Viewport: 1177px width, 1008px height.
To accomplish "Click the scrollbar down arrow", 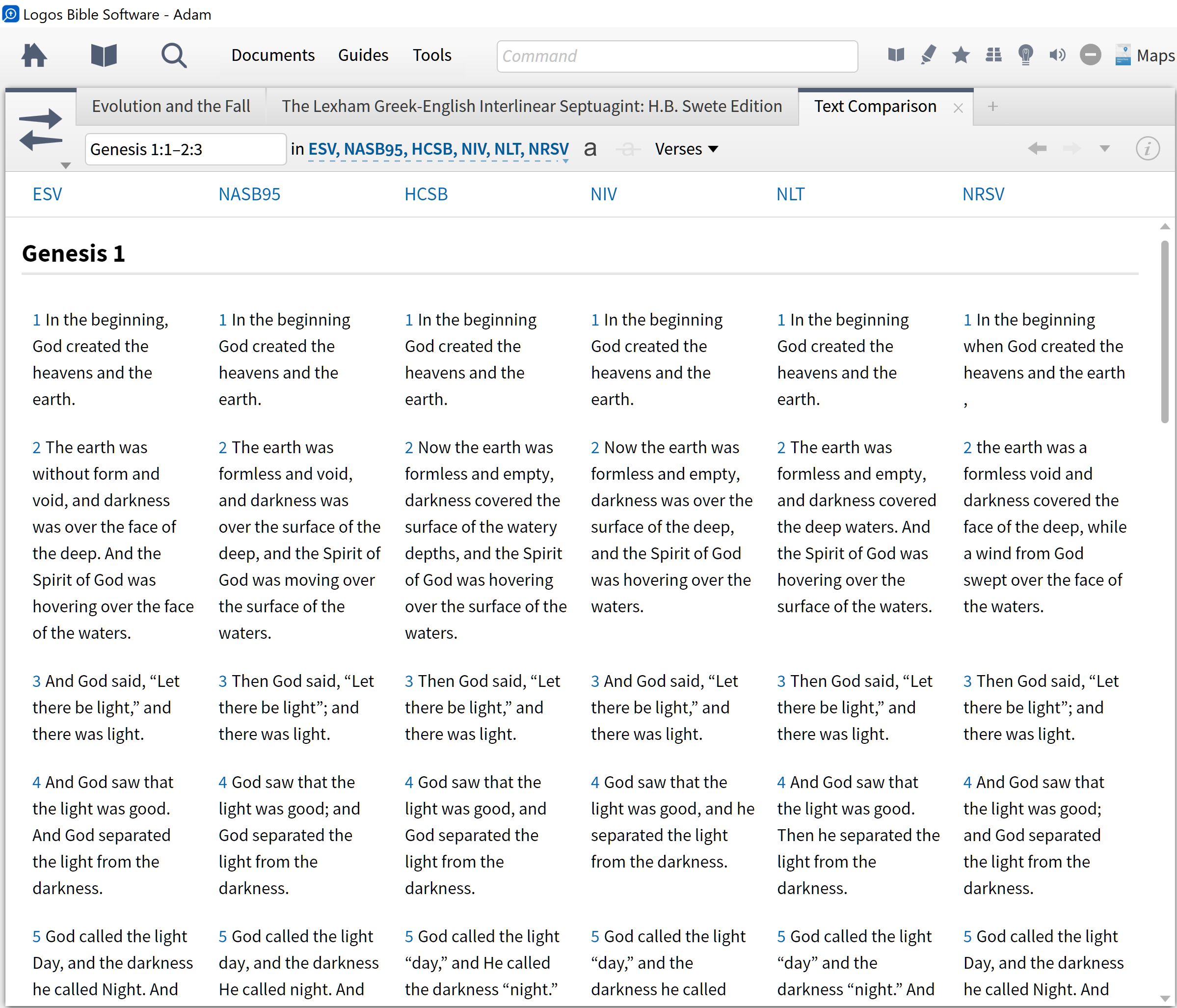I will pos(1165,998).
